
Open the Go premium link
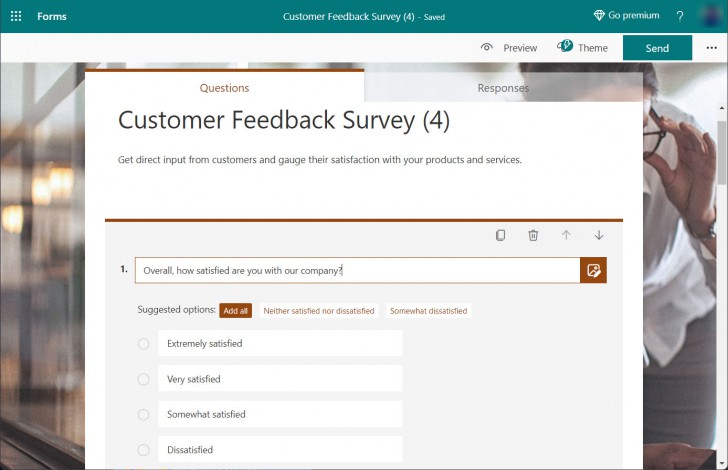(626, 15)
